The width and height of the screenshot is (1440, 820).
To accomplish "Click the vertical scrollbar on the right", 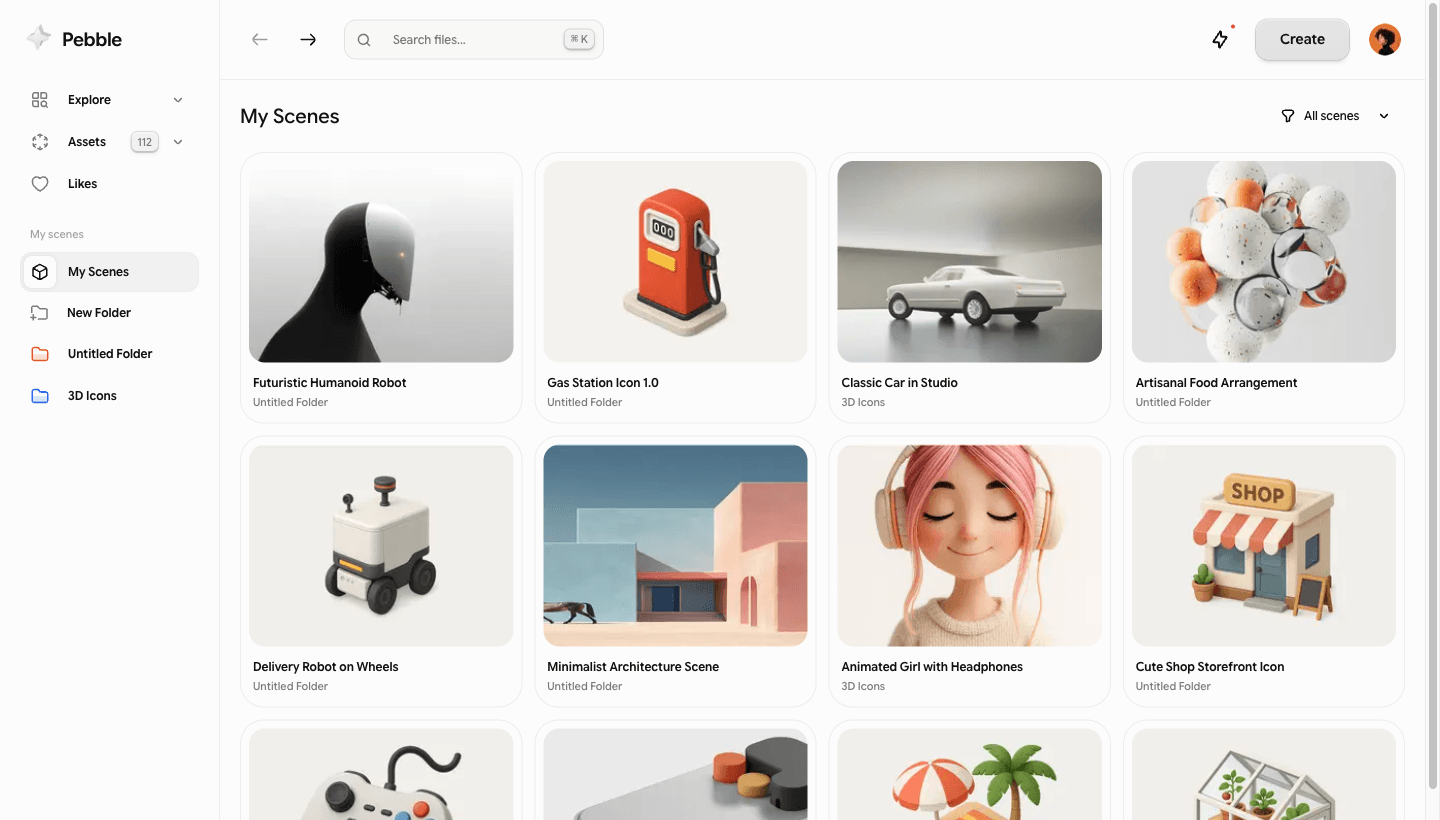I will 1432,400.
